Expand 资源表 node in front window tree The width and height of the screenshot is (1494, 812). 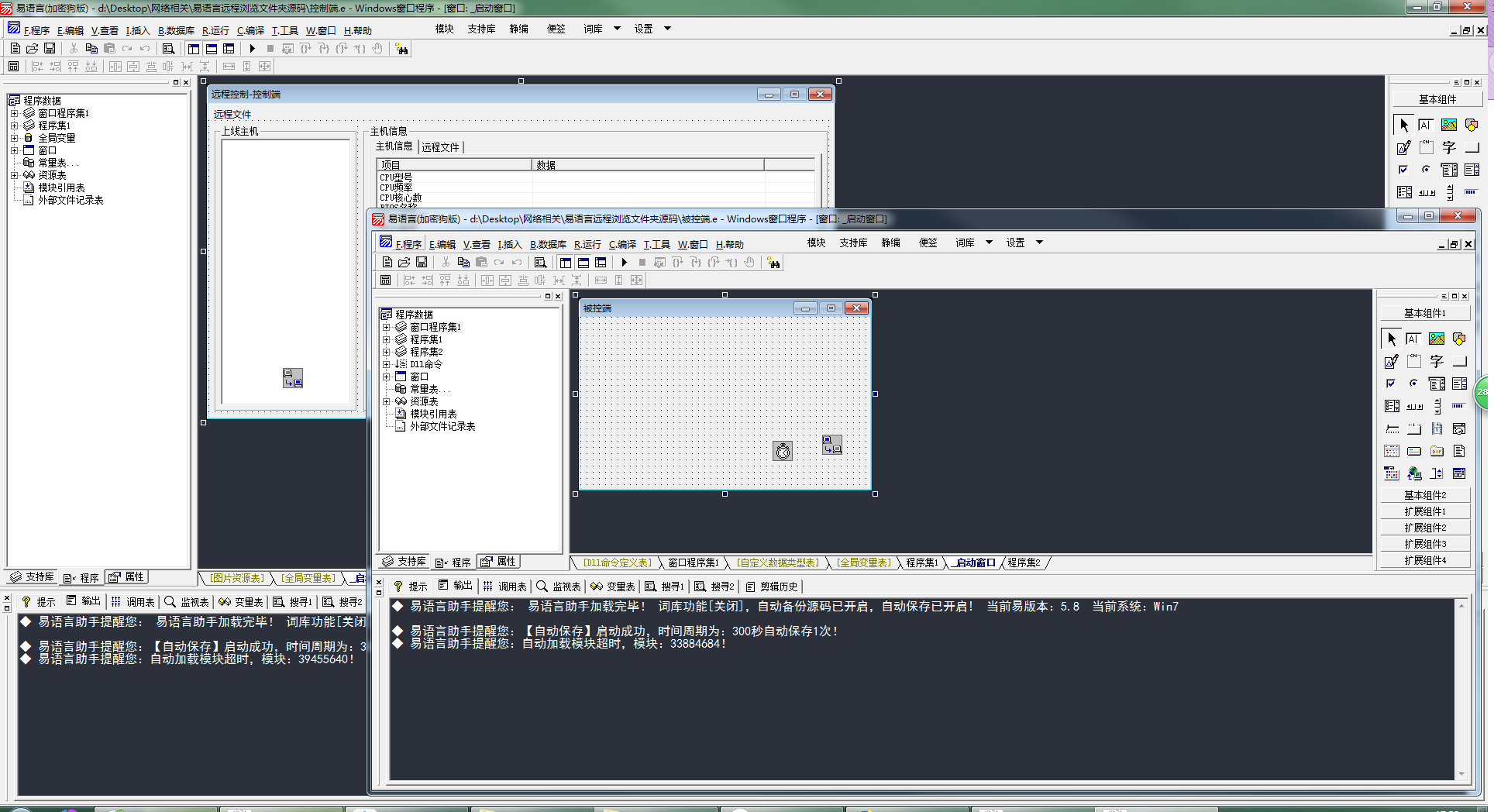coord(386,401)
